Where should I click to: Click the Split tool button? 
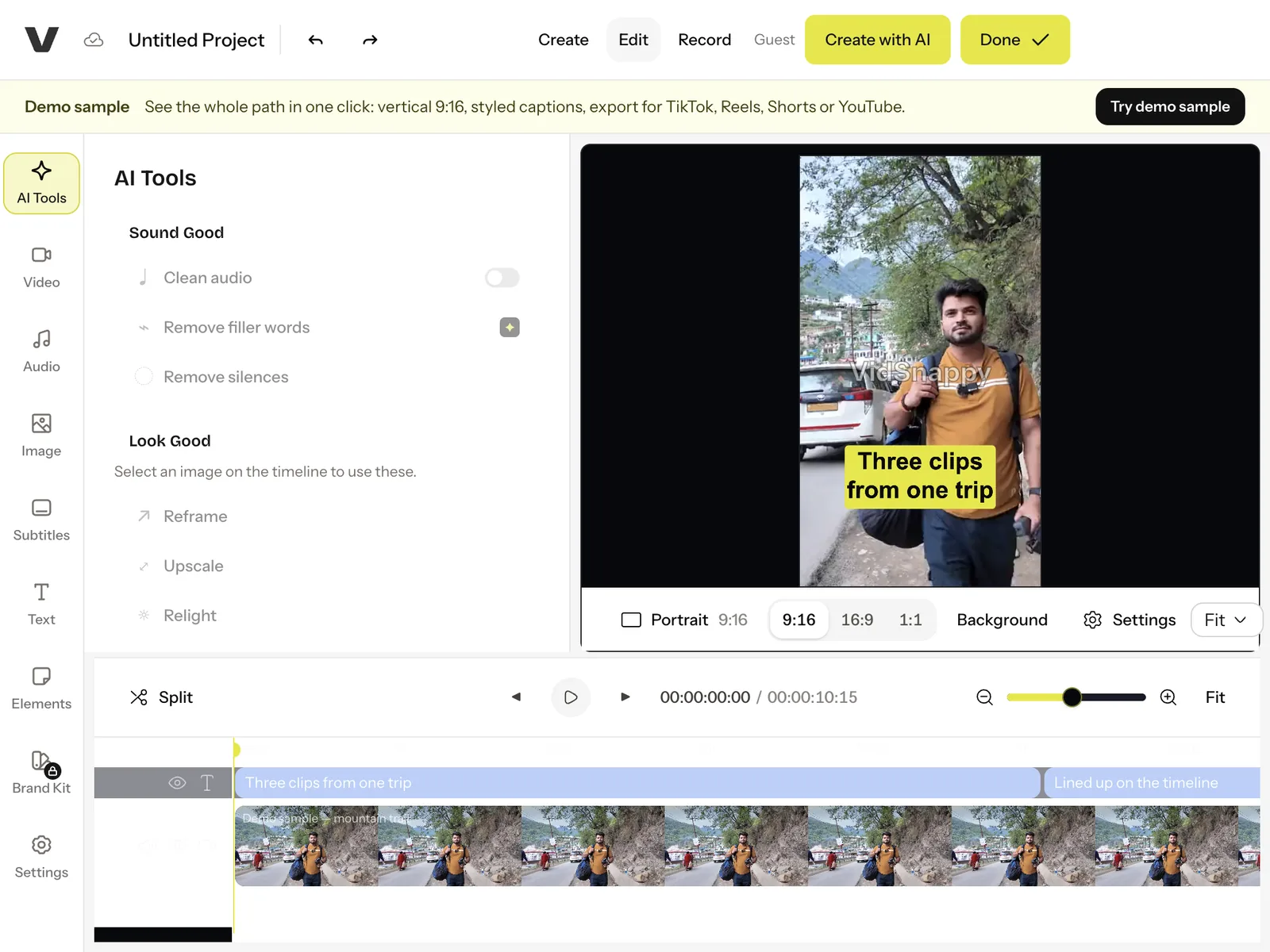[x=161, y=697]
